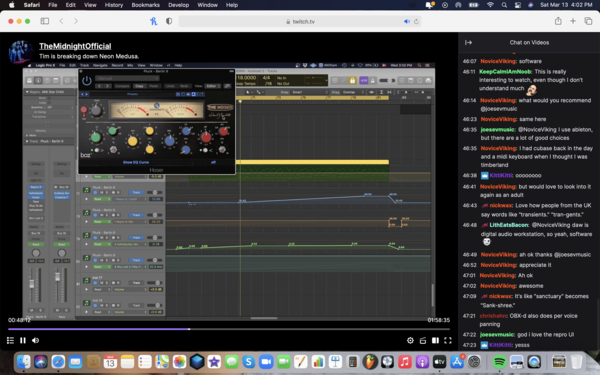
Task: Open video settings gear icon
Action: [x=410, y=340]
